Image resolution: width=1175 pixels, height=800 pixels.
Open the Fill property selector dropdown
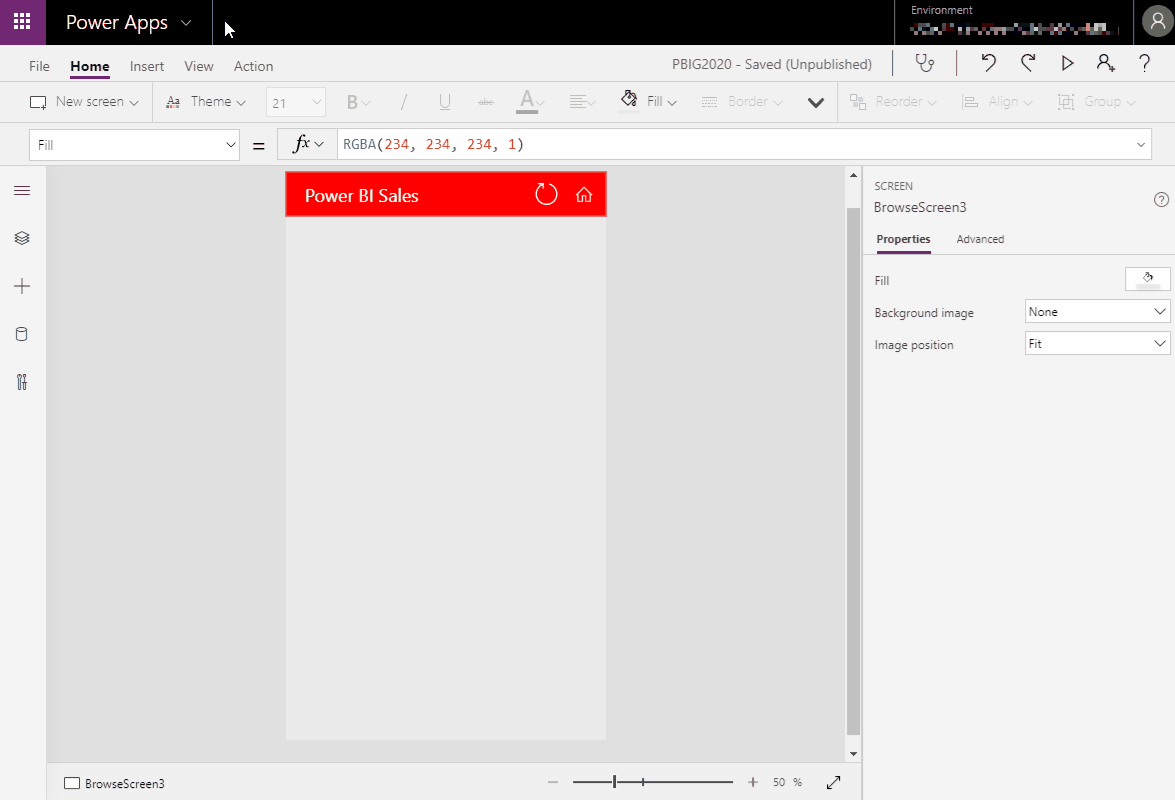point(134,145)
